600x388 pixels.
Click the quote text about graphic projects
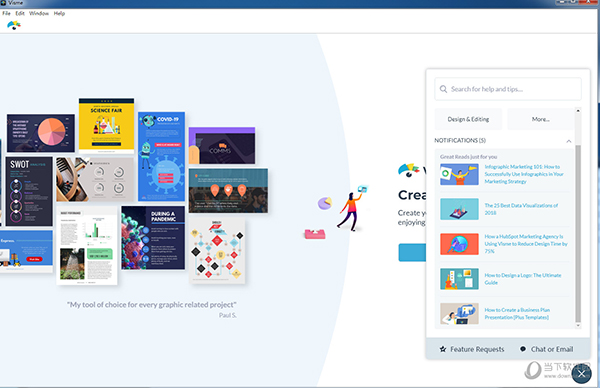pyautogui.click(x=152, y=305)
